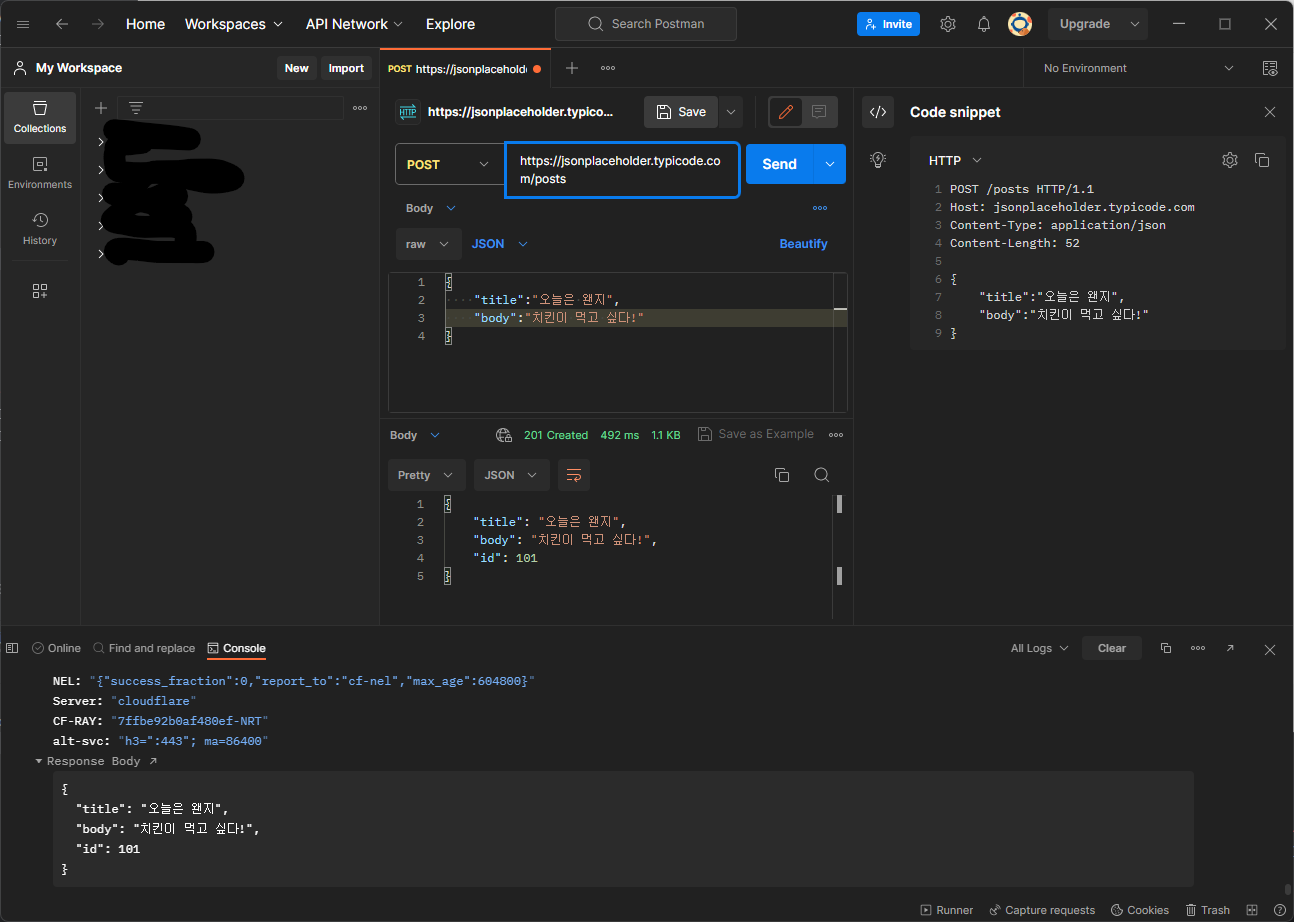
Task: Change snippet language HTTP dropdown
Action: [x=955, y=160]
